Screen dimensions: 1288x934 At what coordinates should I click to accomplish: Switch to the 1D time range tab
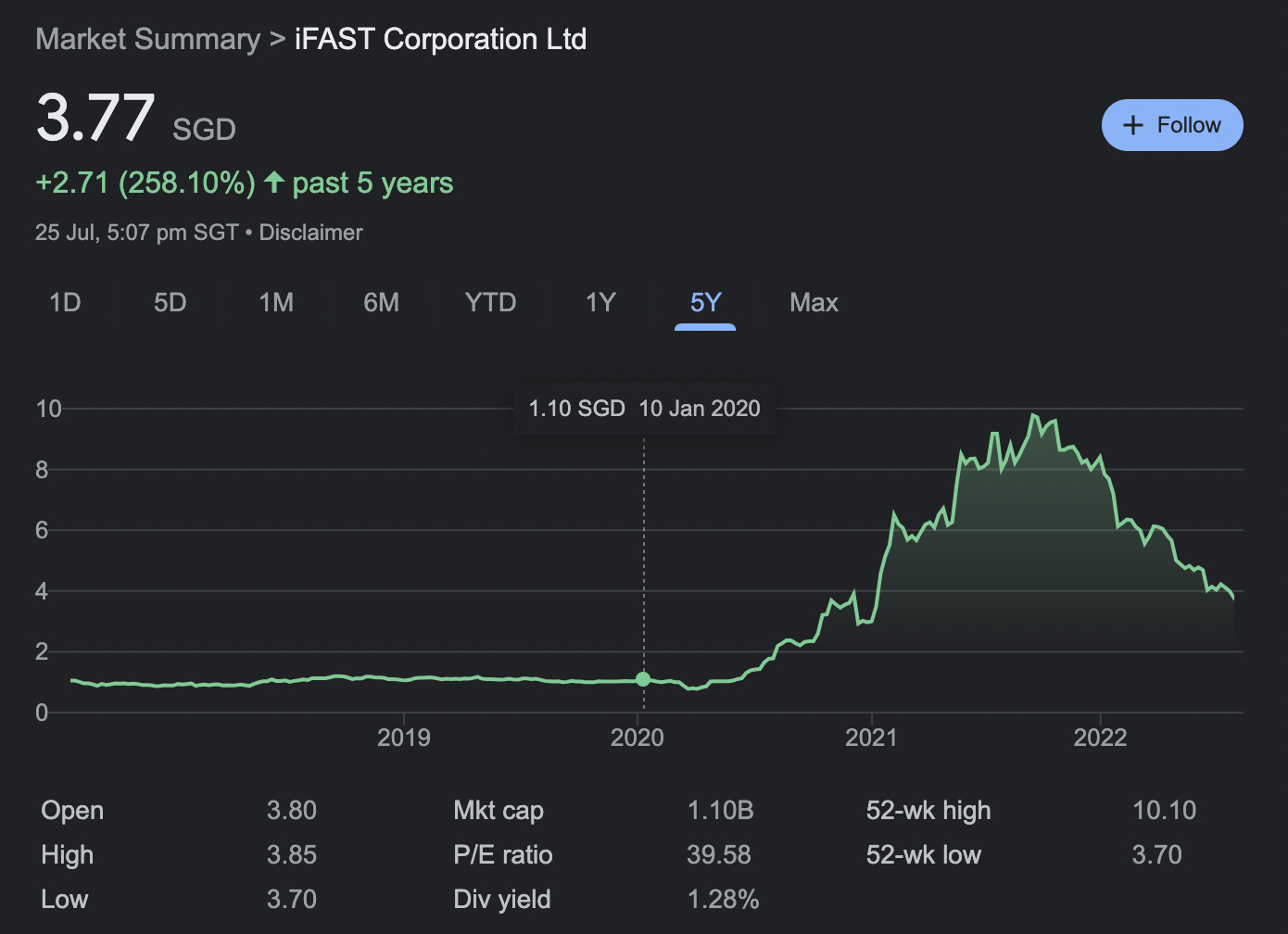[x=65, y=303]
